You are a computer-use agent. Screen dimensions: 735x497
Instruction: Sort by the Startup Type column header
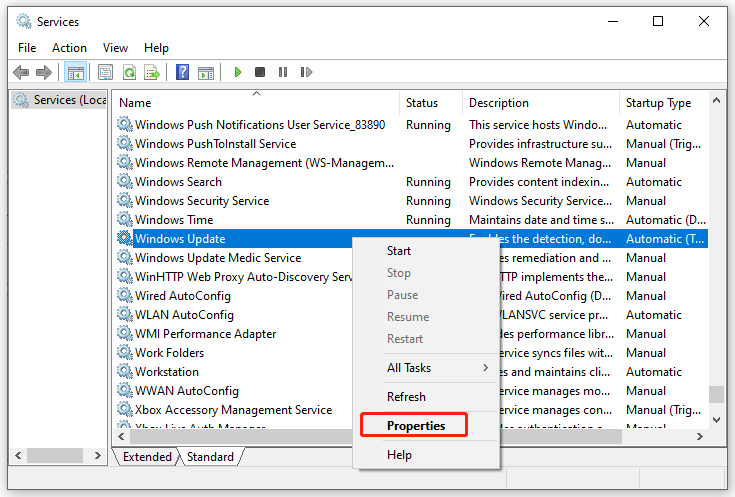pos(663,103)
